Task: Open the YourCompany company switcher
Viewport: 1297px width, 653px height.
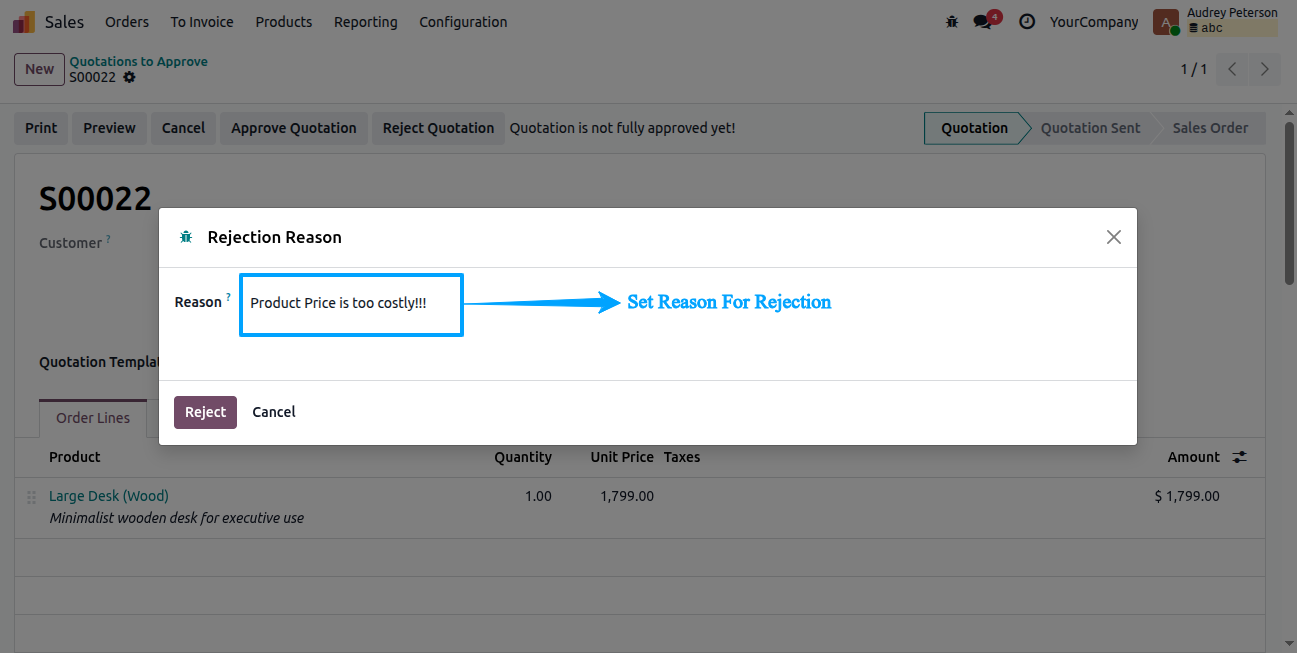Action: click(x=1094, y=22)
